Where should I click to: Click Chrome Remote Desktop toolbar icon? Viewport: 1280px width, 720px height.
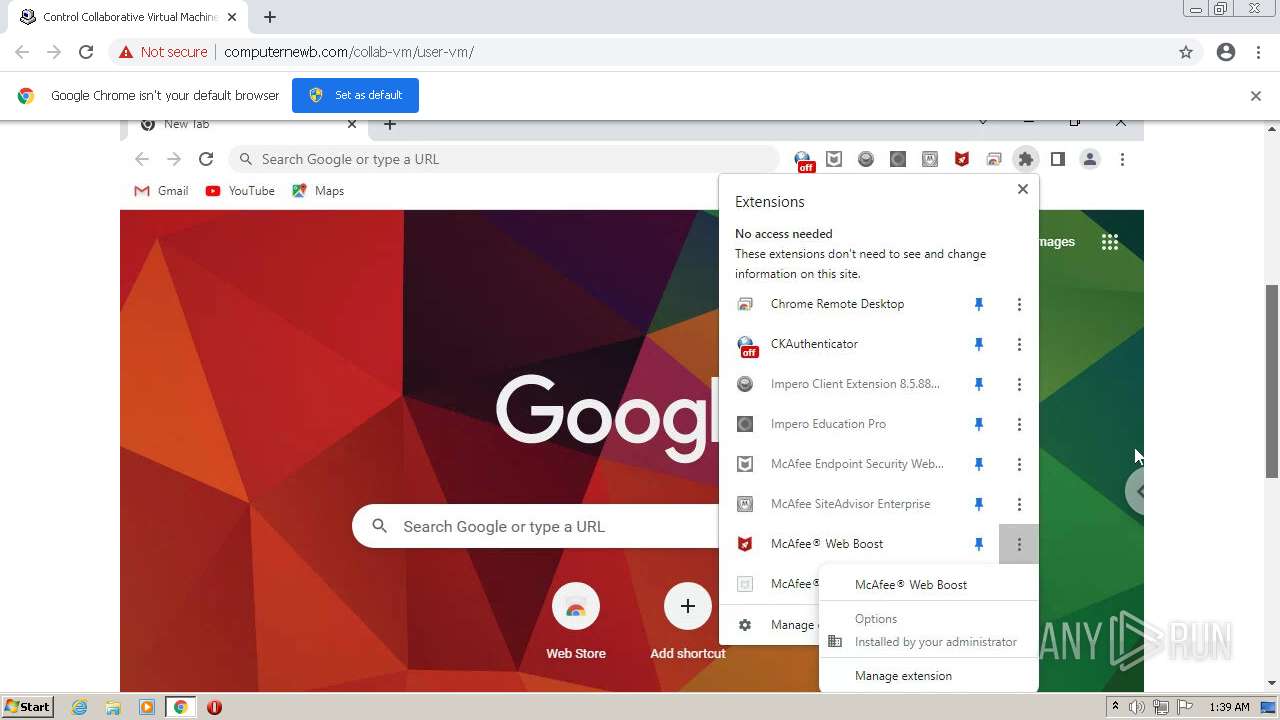pos(994,159)
